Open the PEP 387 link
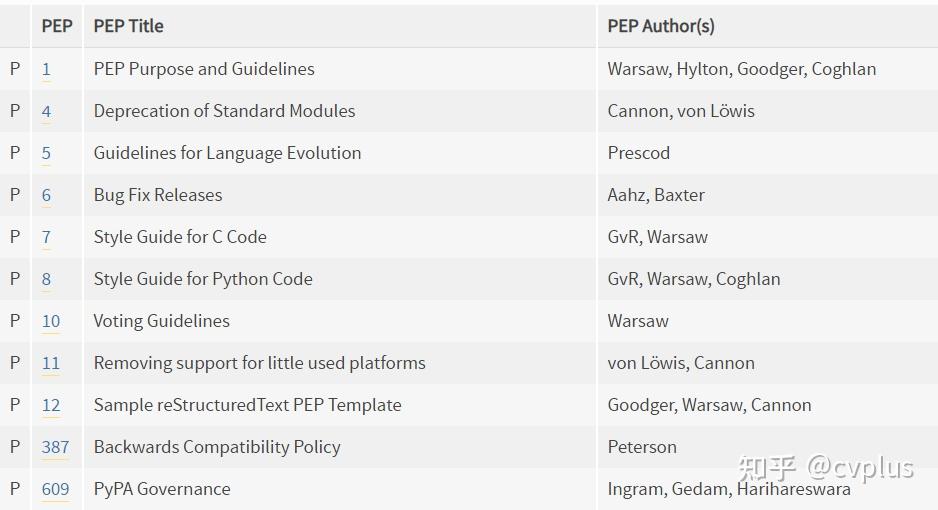This screenshot has width=938, height=510. point(55,447)
